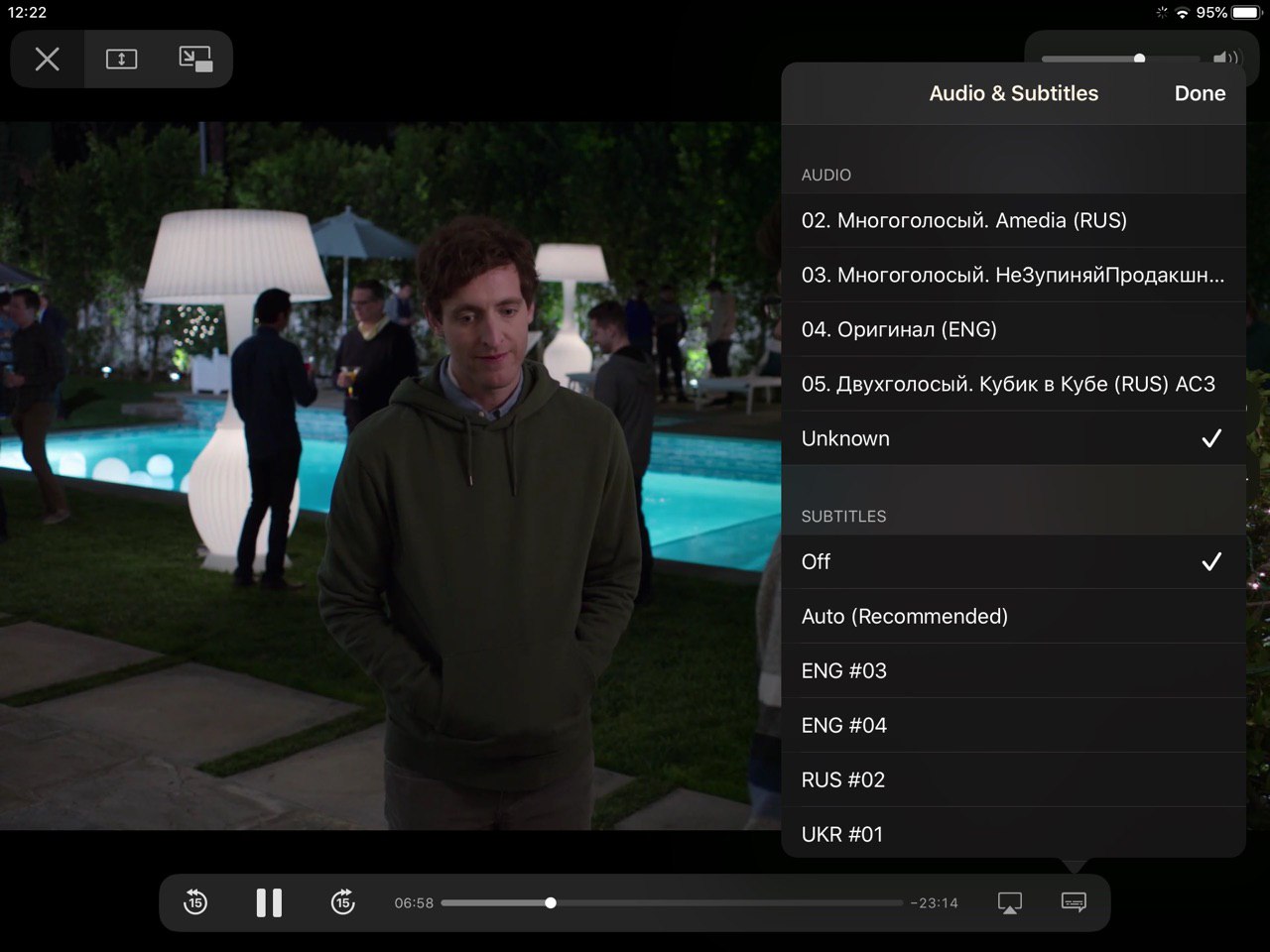Select audio track 05 Кубик в Кубе

pyautogui.click(x=1013, y=384)
